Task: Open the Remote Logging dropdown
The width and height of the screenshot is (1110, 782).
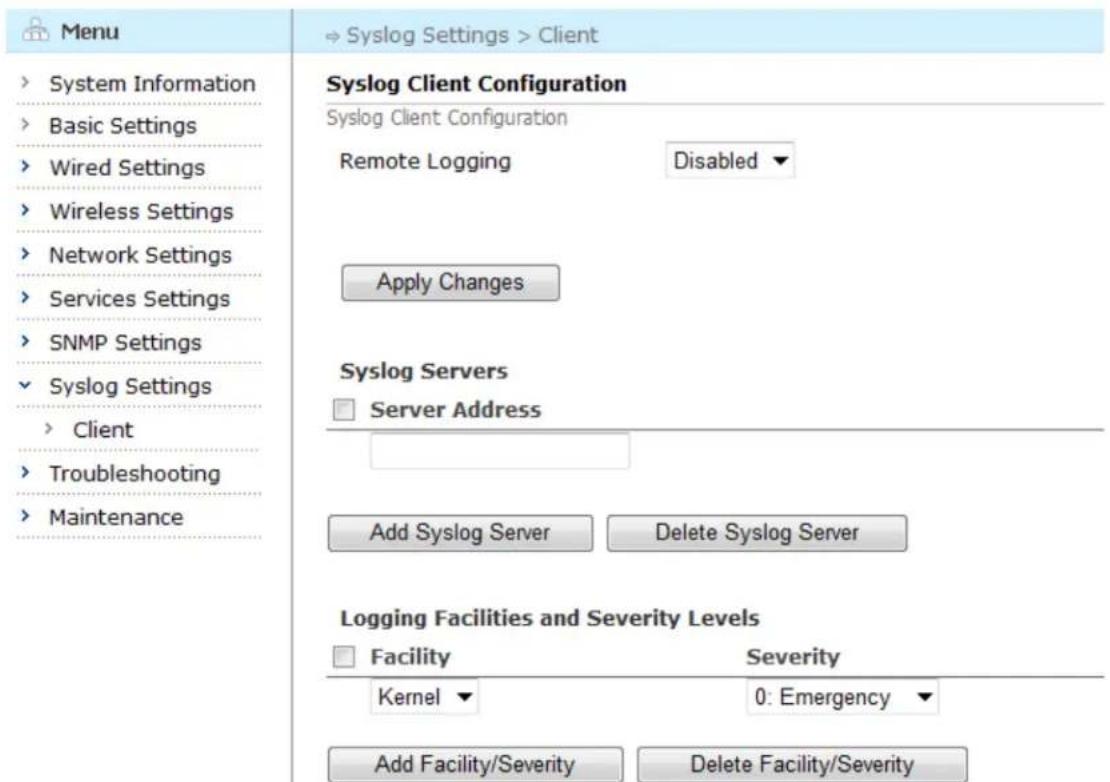Action: click(730, 161)
